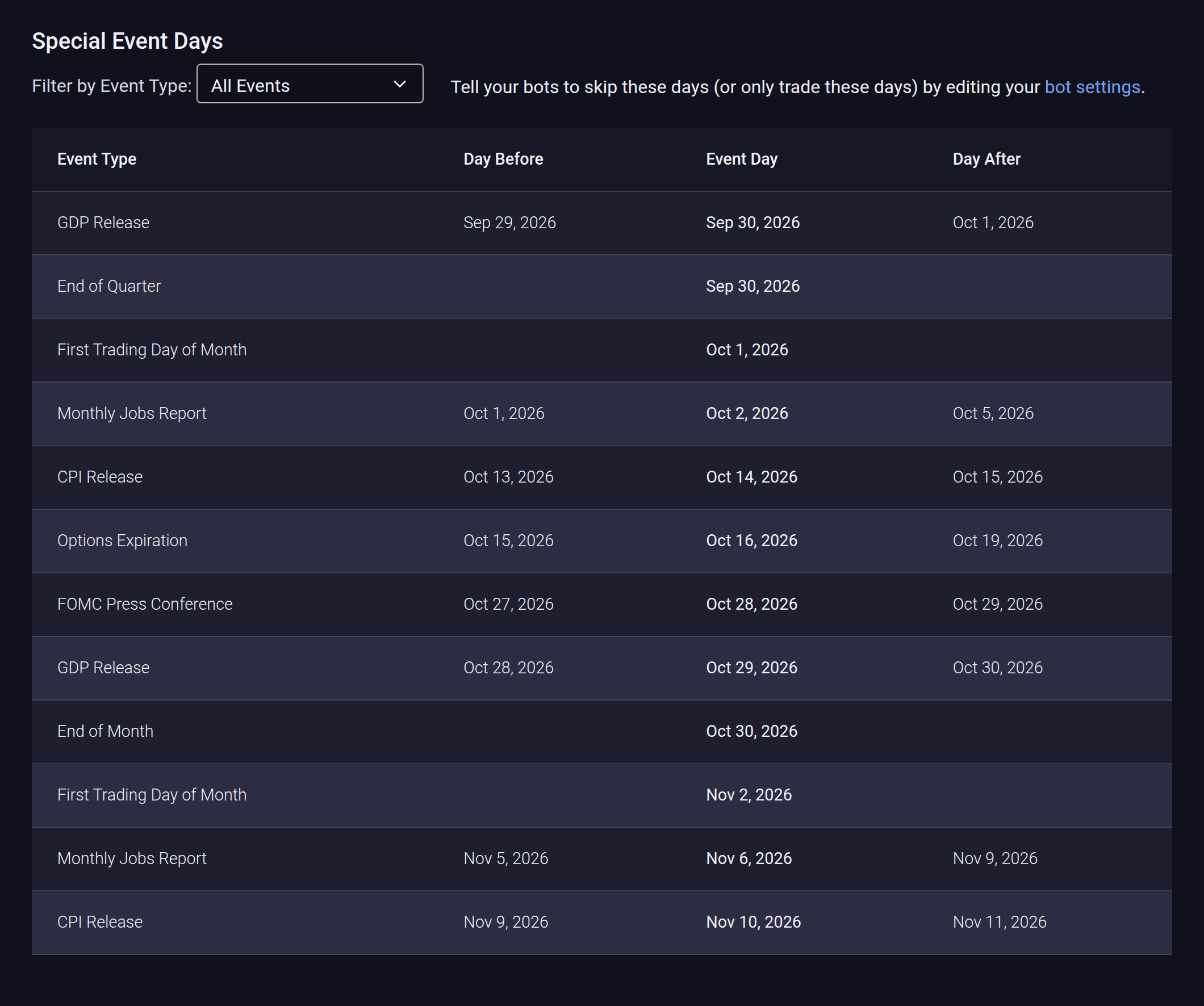1204x1006 pixels.
Task: Click Nov 5, 2026 day-before cell
Action: click(x=505, y=859)
